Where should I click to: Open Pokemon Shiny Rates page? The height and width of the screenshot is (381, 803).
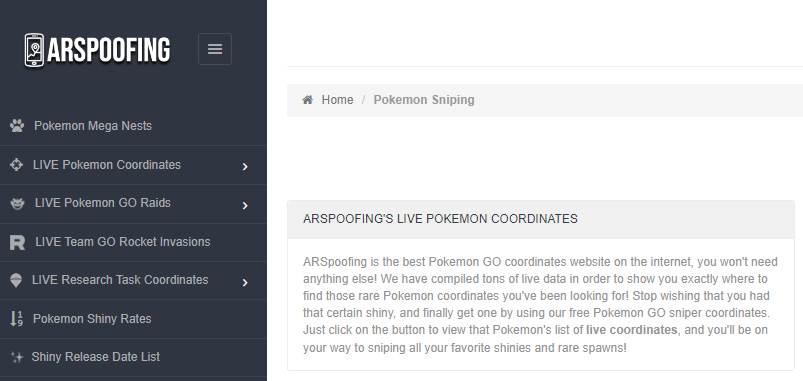coord(92,319)
